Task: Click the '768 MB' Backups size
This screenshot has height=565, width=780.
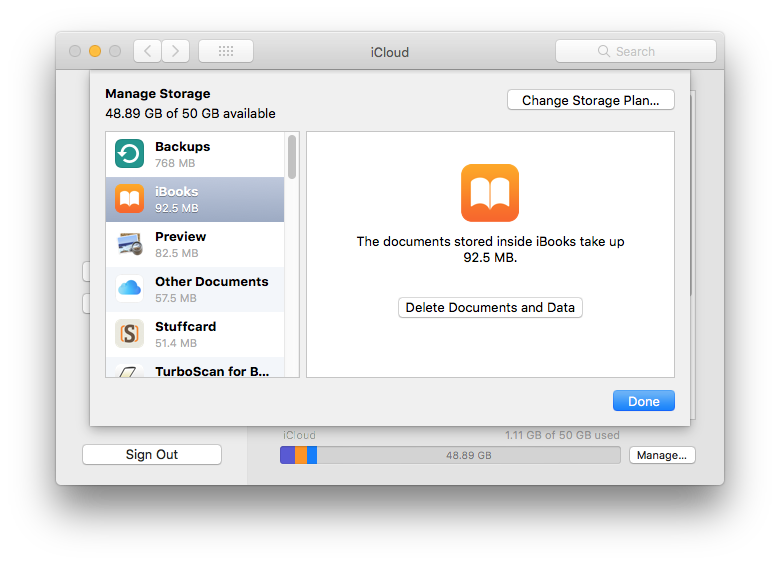Action: tap(175, 163)
